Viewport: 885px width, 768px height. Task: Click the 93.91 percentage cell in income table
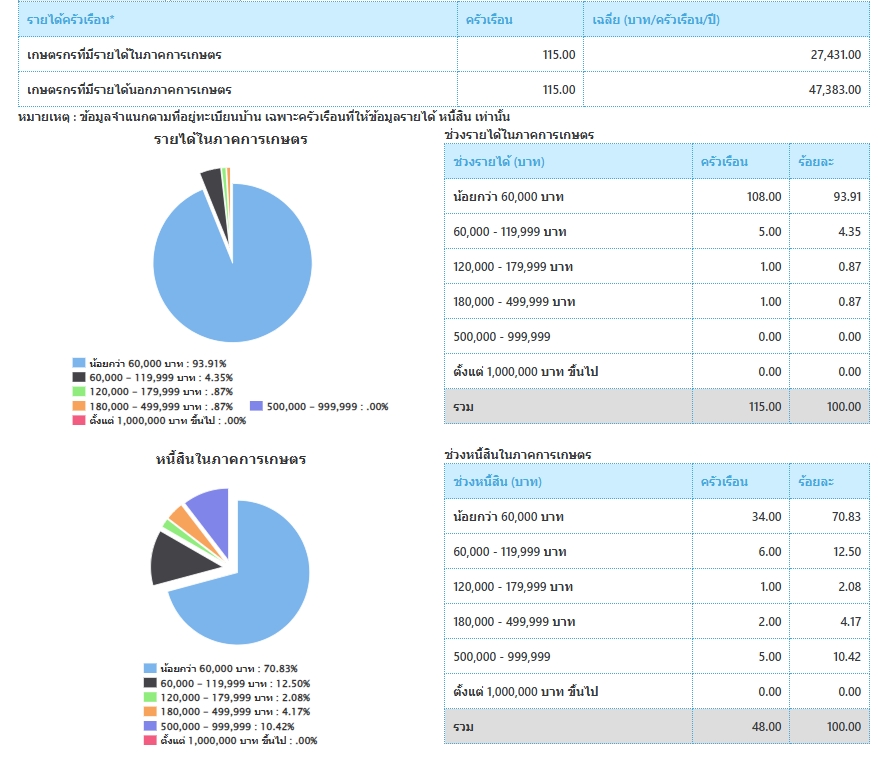(846, 196)
